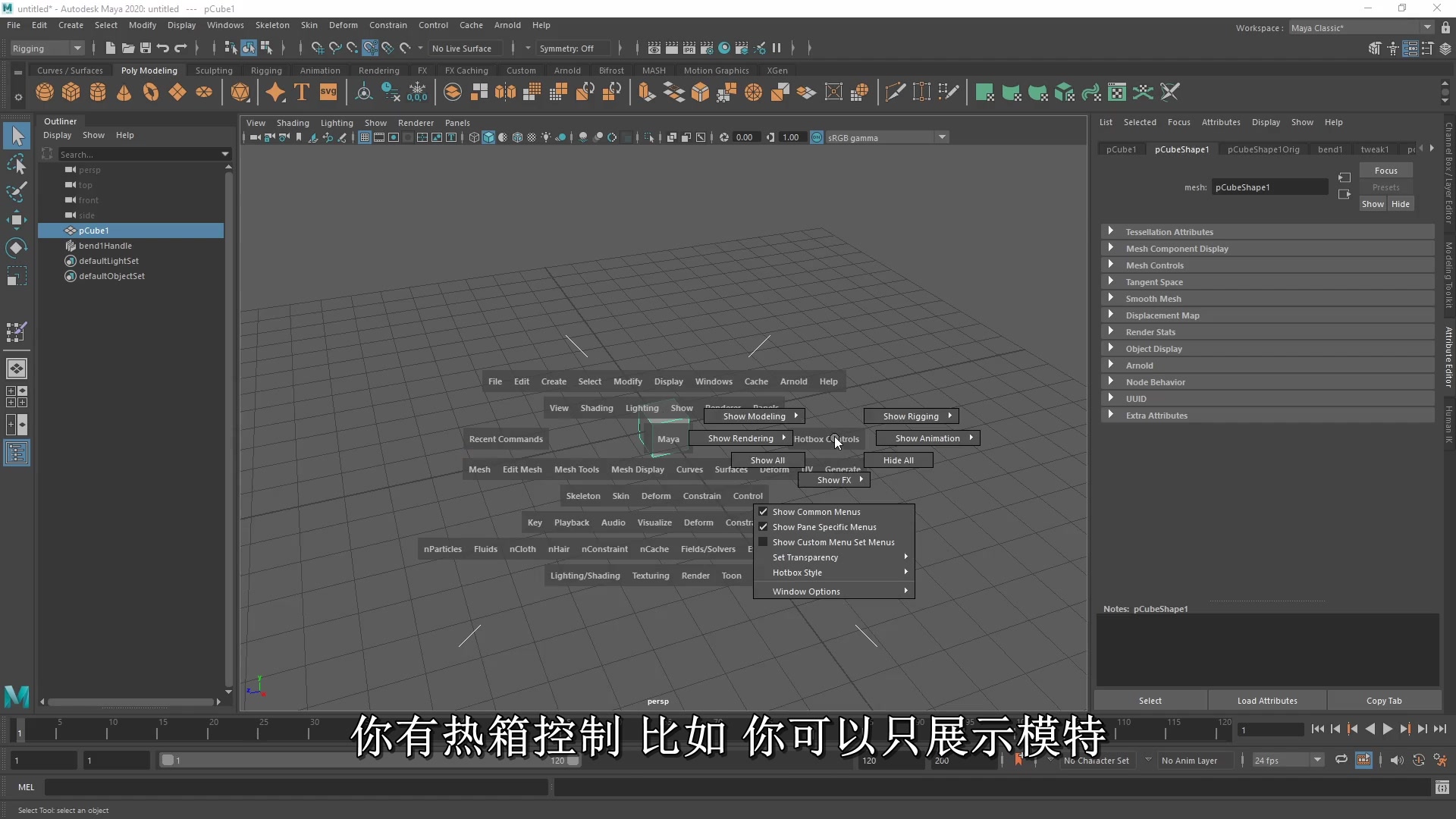The width and height of the screenshot is (1456, 819).
Task: Toggle the Outliner panel layout icon
Action: pos(16,453)
